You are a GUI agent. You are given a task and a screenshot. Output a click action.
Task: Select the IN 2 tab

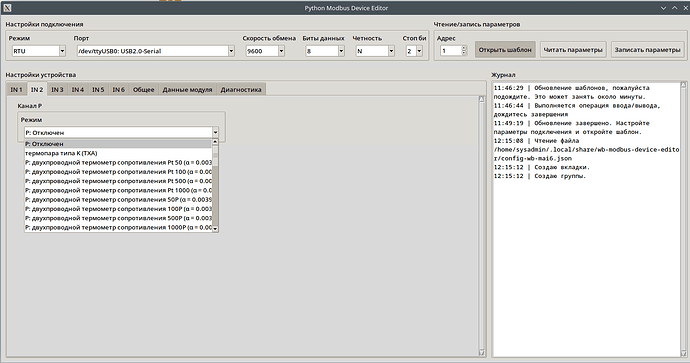[37, 89]
